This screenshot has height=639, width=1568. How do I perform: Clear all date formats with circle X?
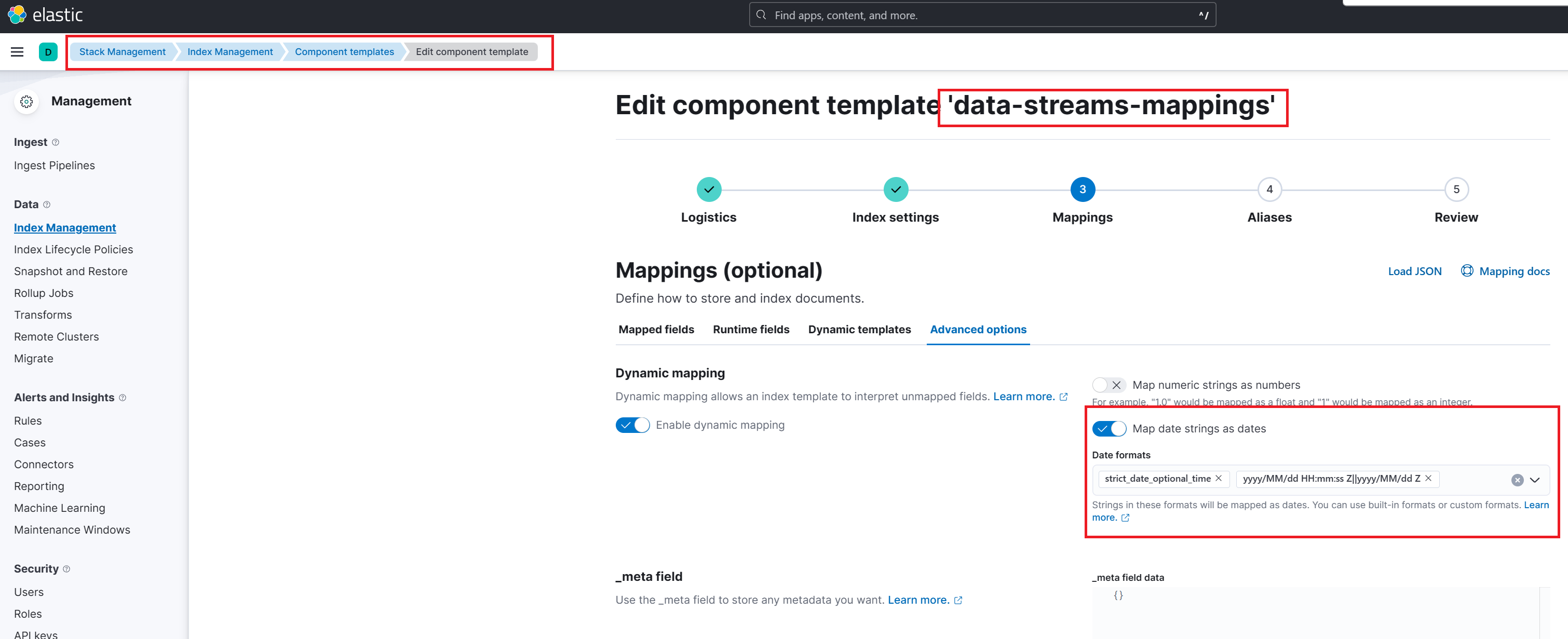pyautogui.click(x=1517, y=480)
